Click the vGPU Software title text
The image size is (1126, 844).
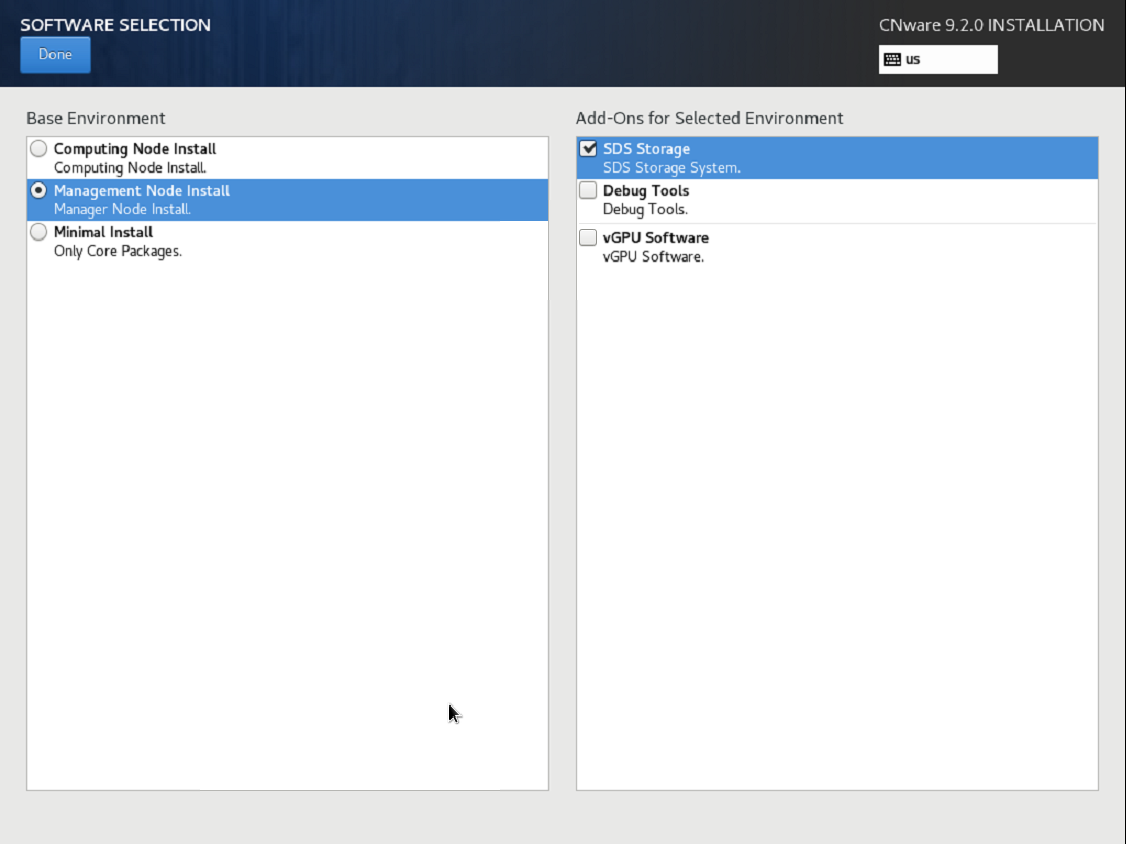tap(656, 238)
